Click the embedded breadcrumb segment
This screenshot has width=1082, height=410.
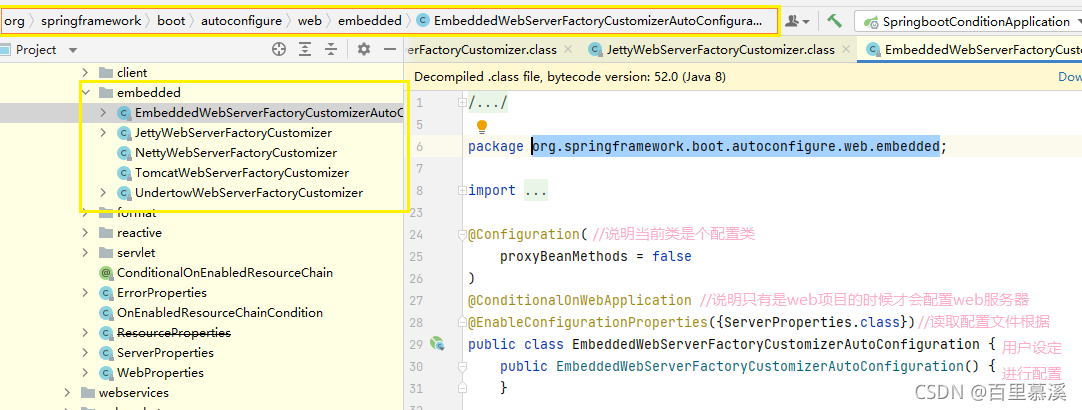[370, 21]
